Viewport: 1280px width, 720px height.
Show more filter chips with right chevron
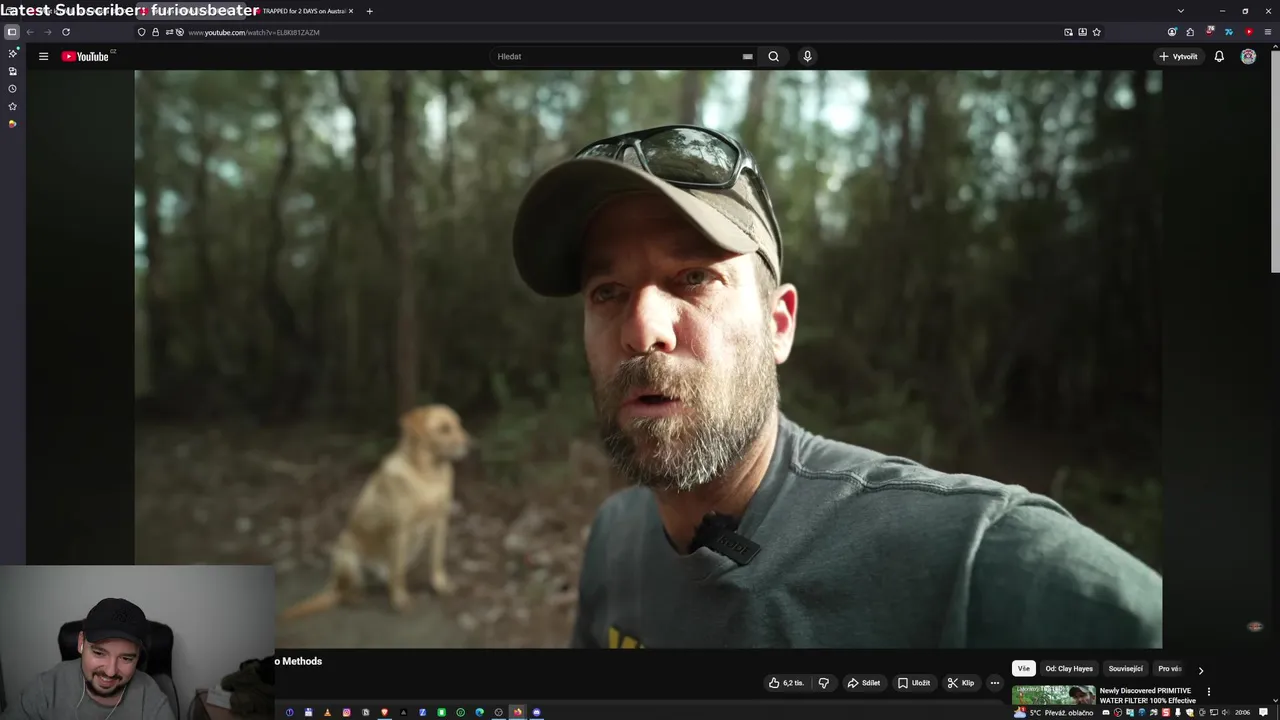click(x=1201, y=670)
